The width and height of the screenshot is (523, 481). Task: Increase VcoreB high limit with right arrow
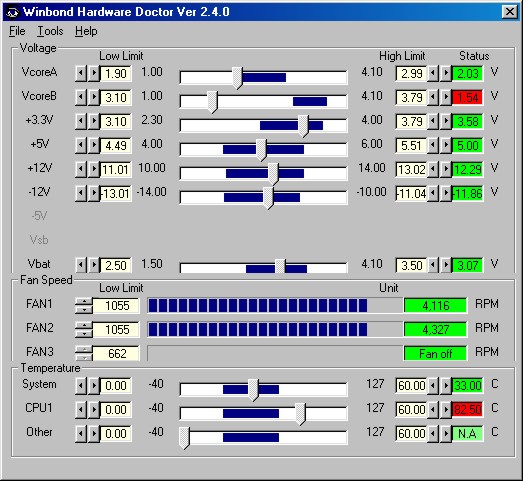(446, 97)
